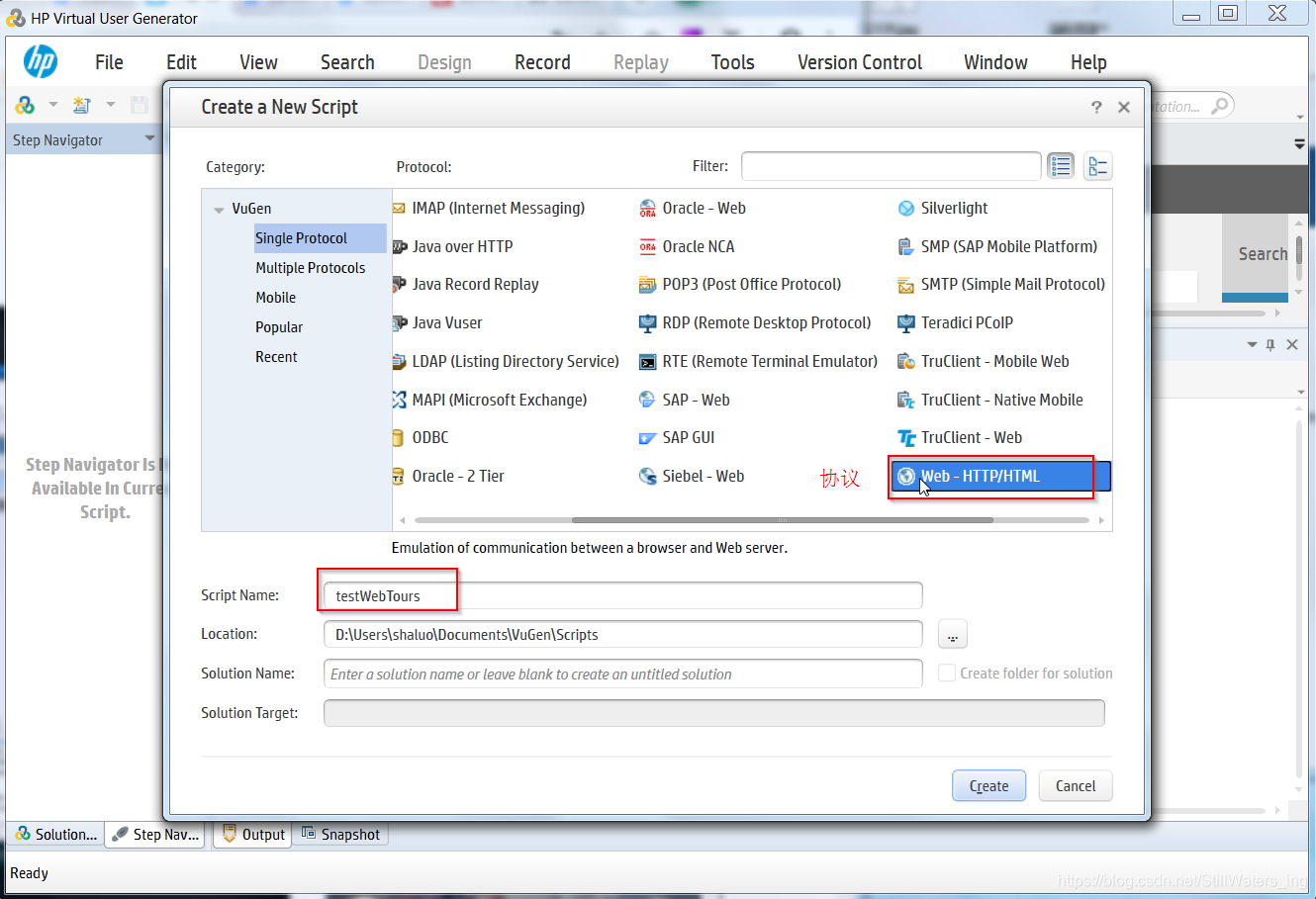Click the browse location button

tap(952, 635)
